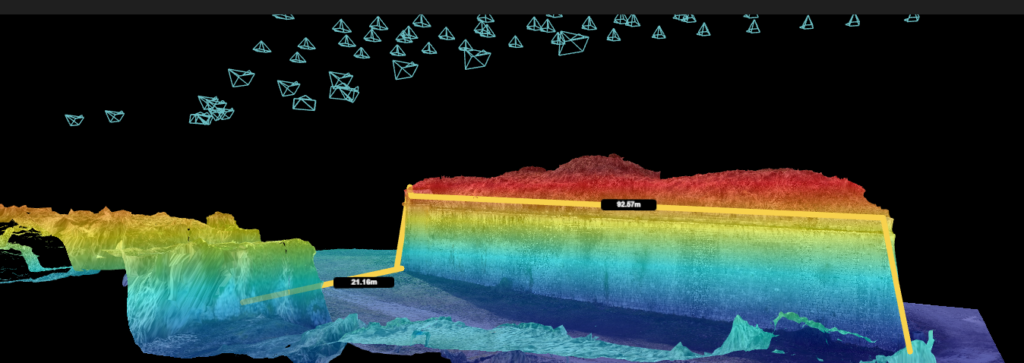The height and width of the screenshot is (363, 1024).
Task: Click the 92.57m measurement label
Action: 628,205
